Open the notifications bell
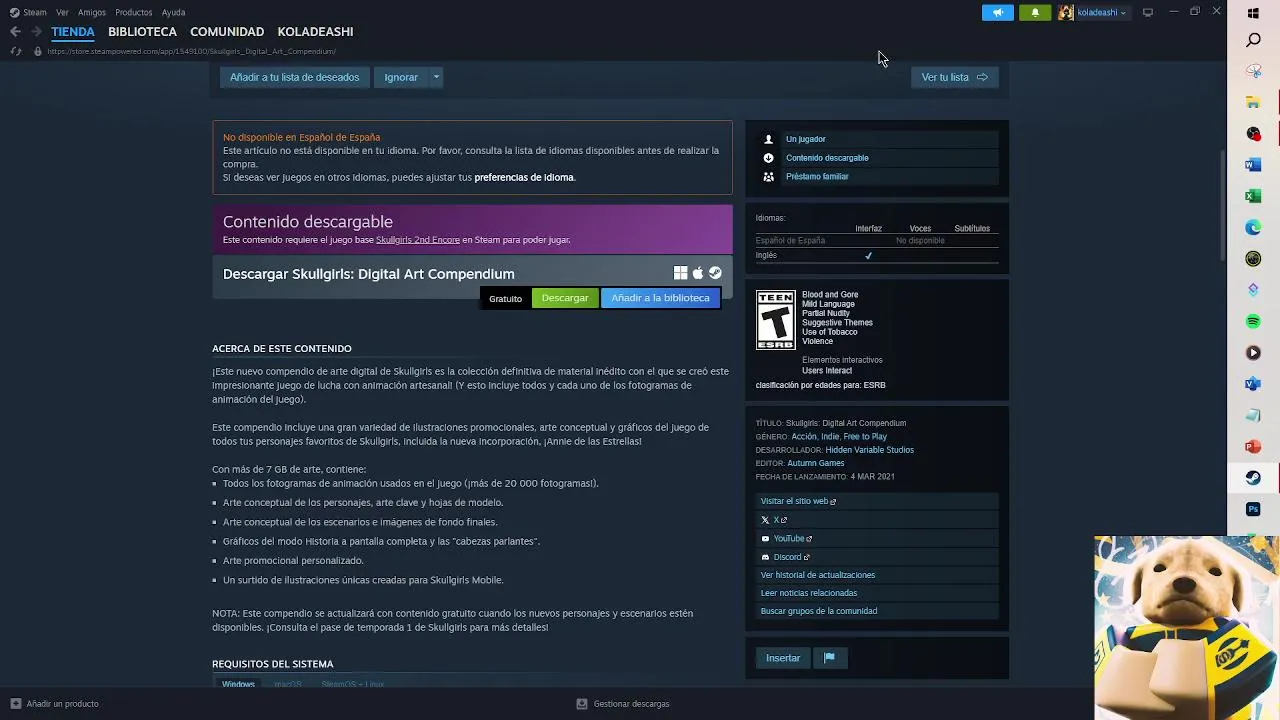 [x=1035, y=12]
